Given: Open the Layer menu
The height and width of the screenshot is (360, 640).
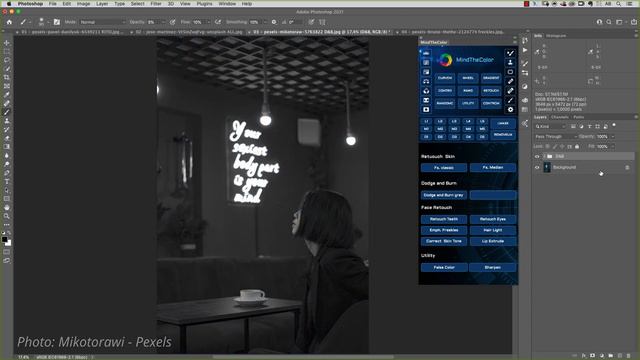Looking at the screenshot, I should pyautogui.click(x=102, y=4).
